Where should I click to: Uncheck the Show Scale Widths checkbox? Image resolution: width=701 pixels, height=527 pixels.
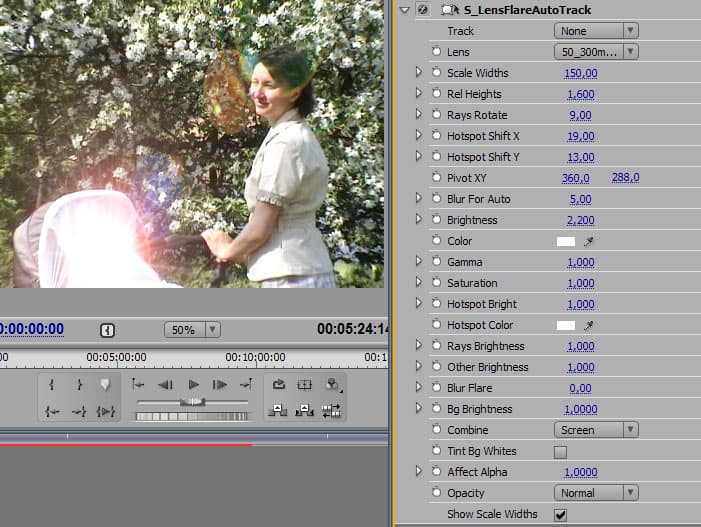pos(560,514)
